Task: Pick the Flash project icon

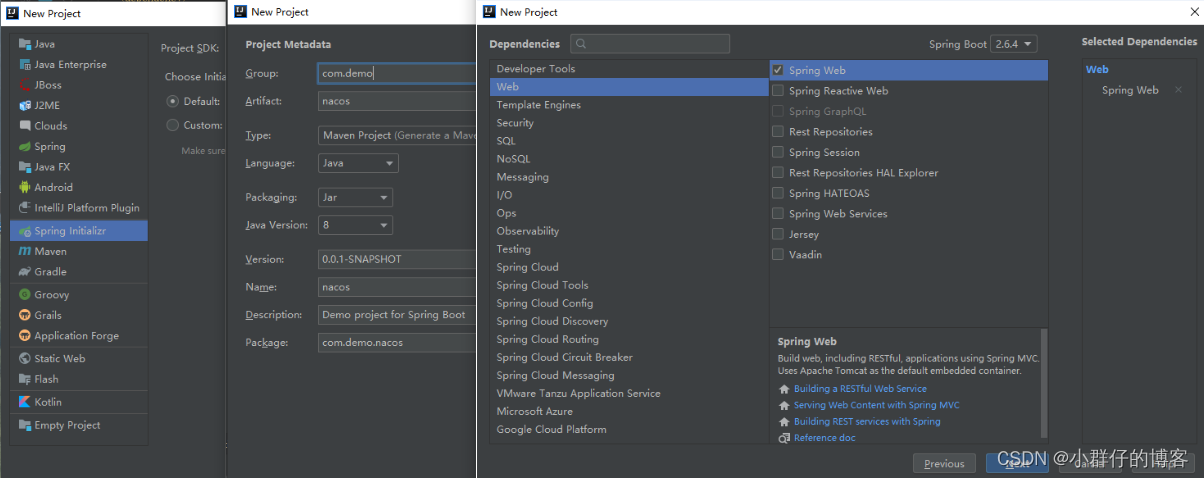Action: click(25, 379)
